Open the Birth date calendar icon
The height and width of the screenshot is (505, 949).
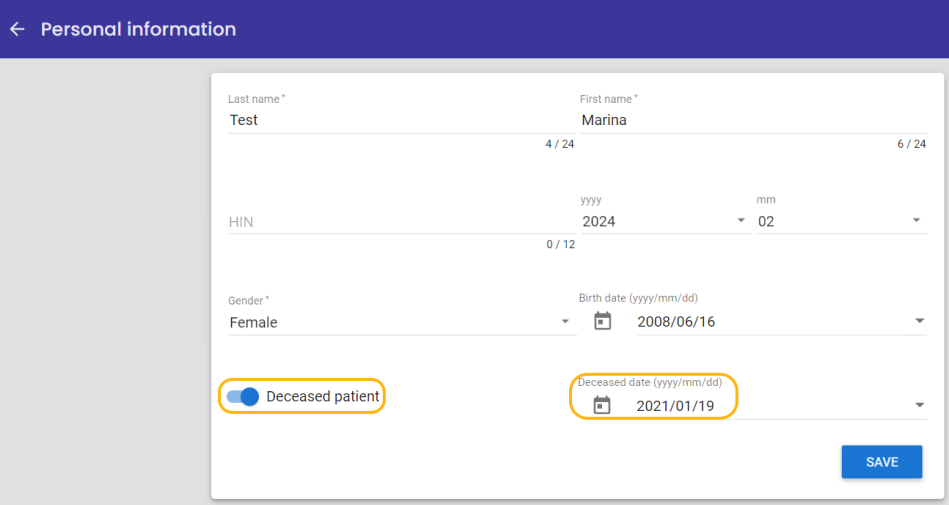pos(602,321)
